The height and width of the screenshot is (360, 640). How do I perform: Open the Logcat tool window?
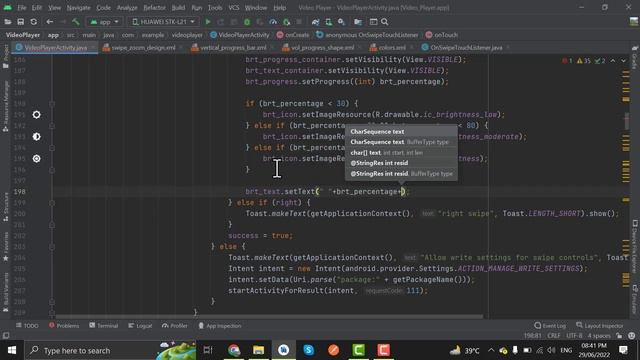coord(140,326)
